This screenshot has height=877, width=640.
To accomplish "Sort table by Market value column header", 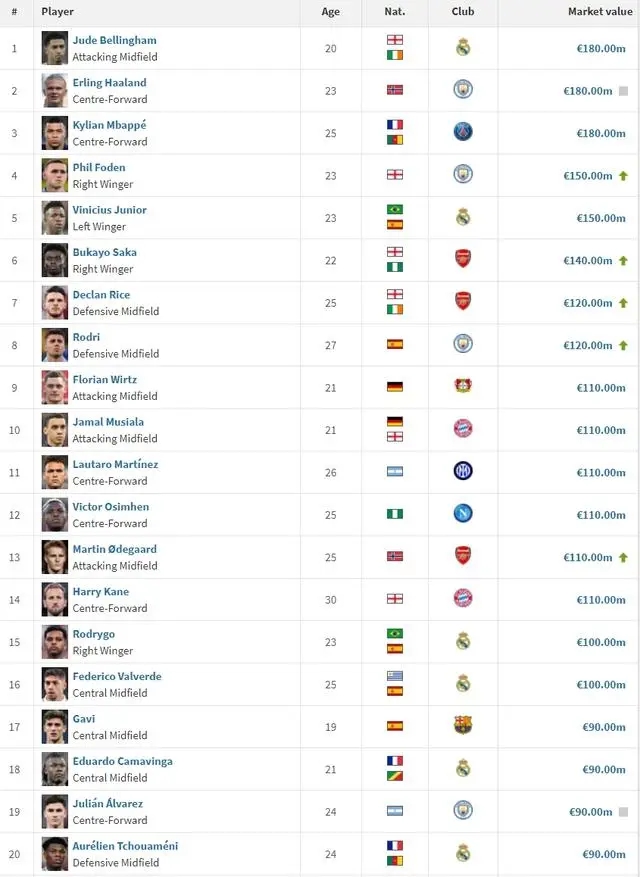I will tap(599, 12).
